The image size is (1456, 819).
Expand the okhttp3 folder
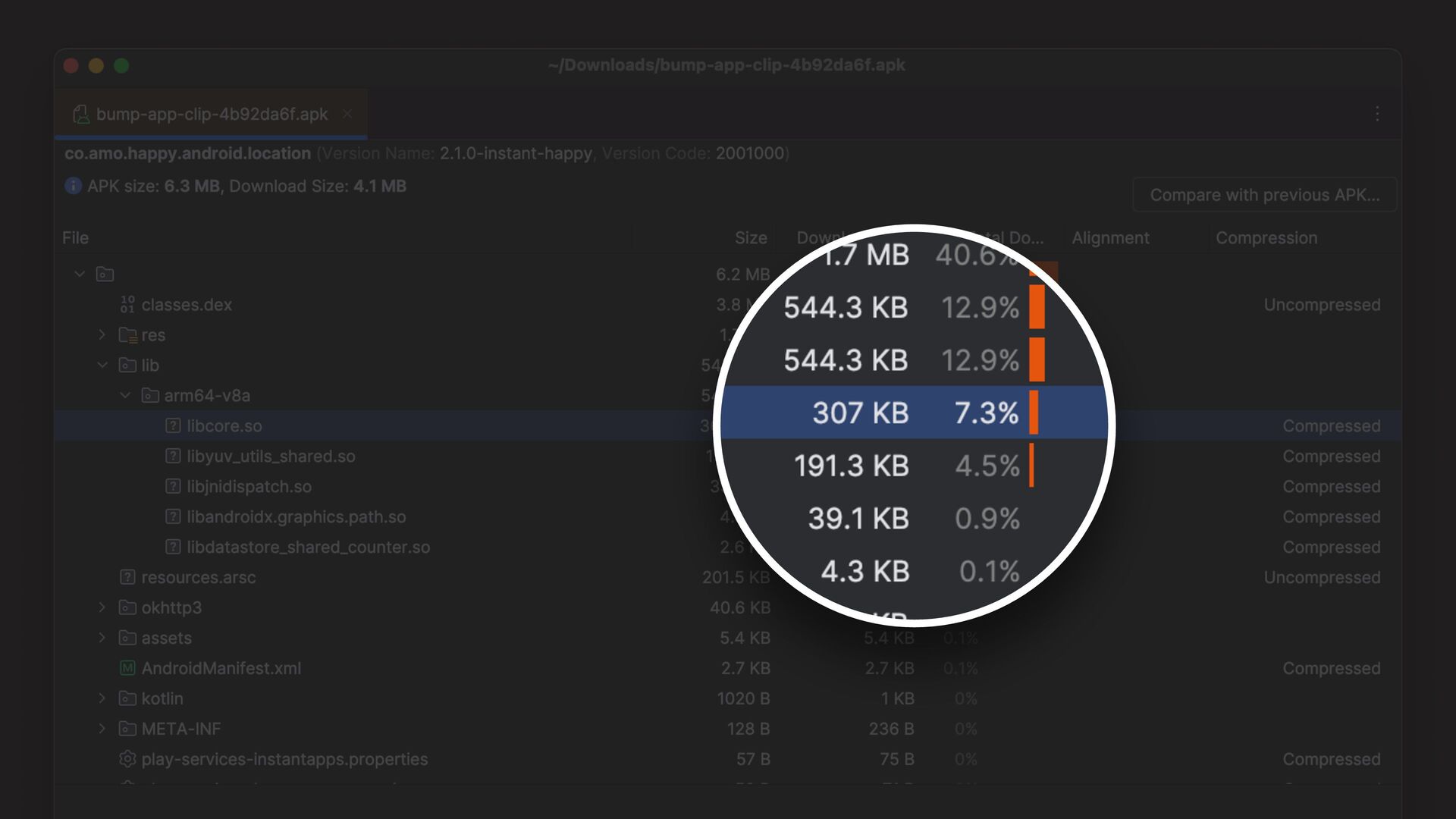(102, 607)
